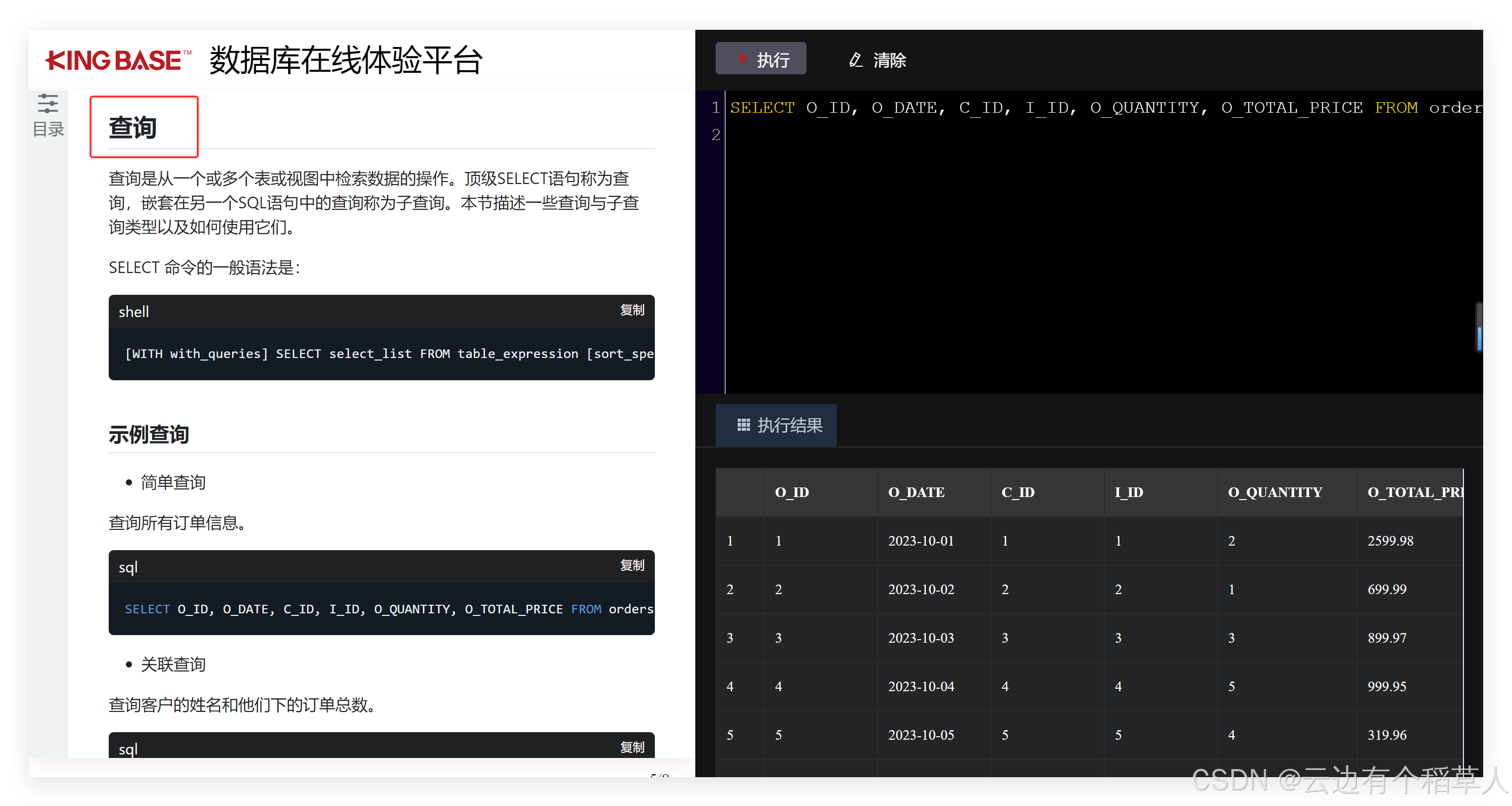
Task: Copy the shell syntax code block
Action: pos(632,310)
